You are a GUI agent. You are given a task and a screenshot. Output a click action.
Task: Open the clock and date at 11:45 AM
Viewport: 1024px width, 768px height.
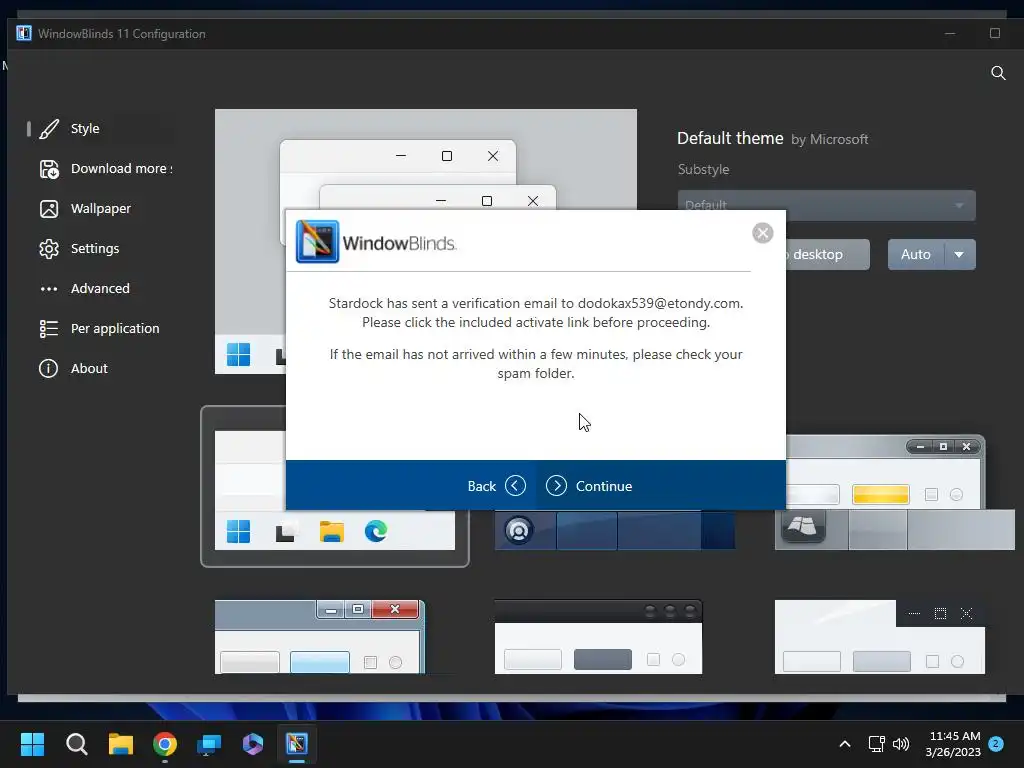953,744
